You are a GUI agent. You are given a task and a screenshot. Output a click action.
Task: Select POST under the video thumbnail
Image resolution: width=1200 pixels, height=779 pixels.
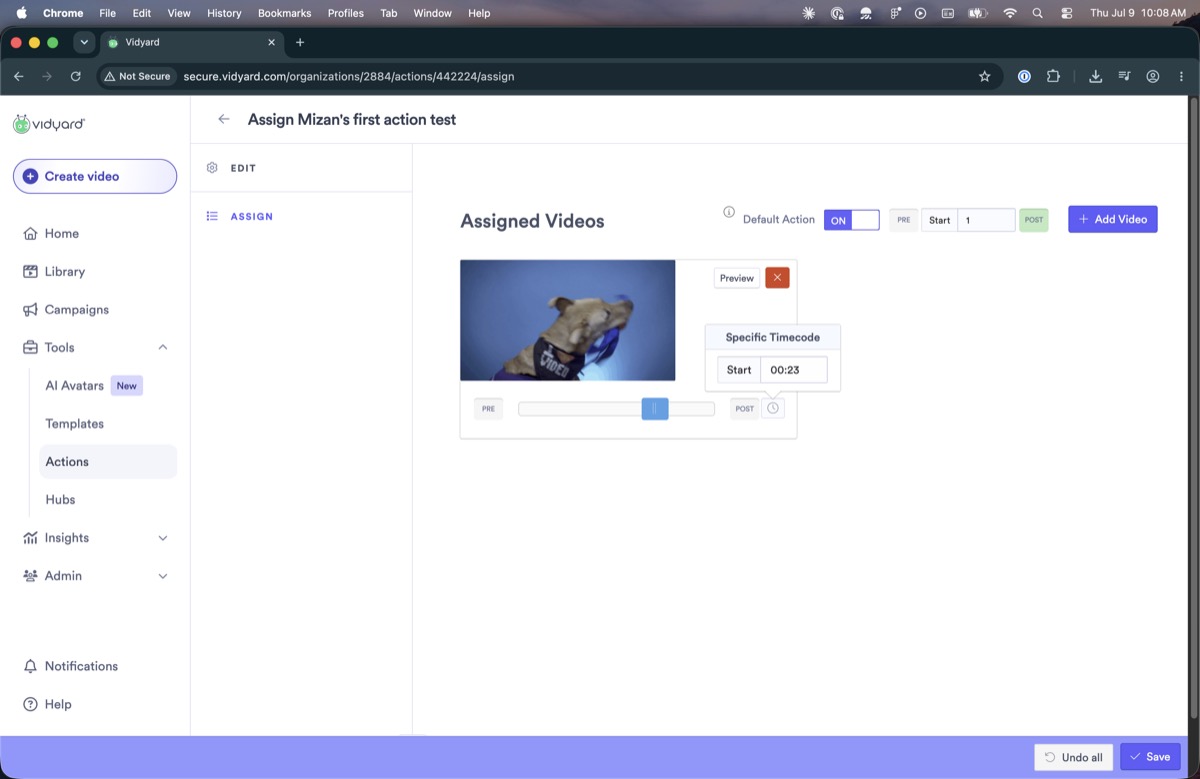[x=745, y=408]
